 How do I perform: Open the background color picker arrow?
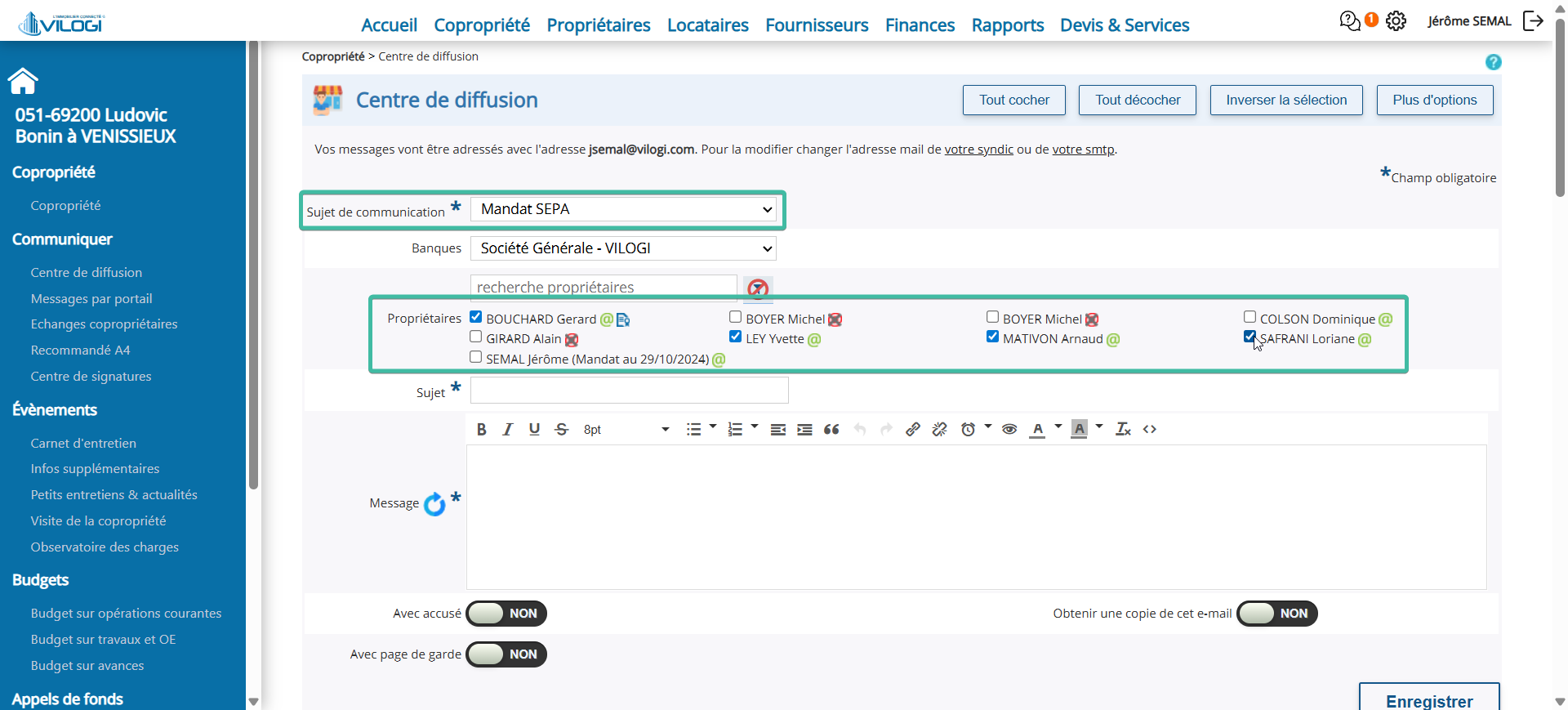click(1099, 426)
